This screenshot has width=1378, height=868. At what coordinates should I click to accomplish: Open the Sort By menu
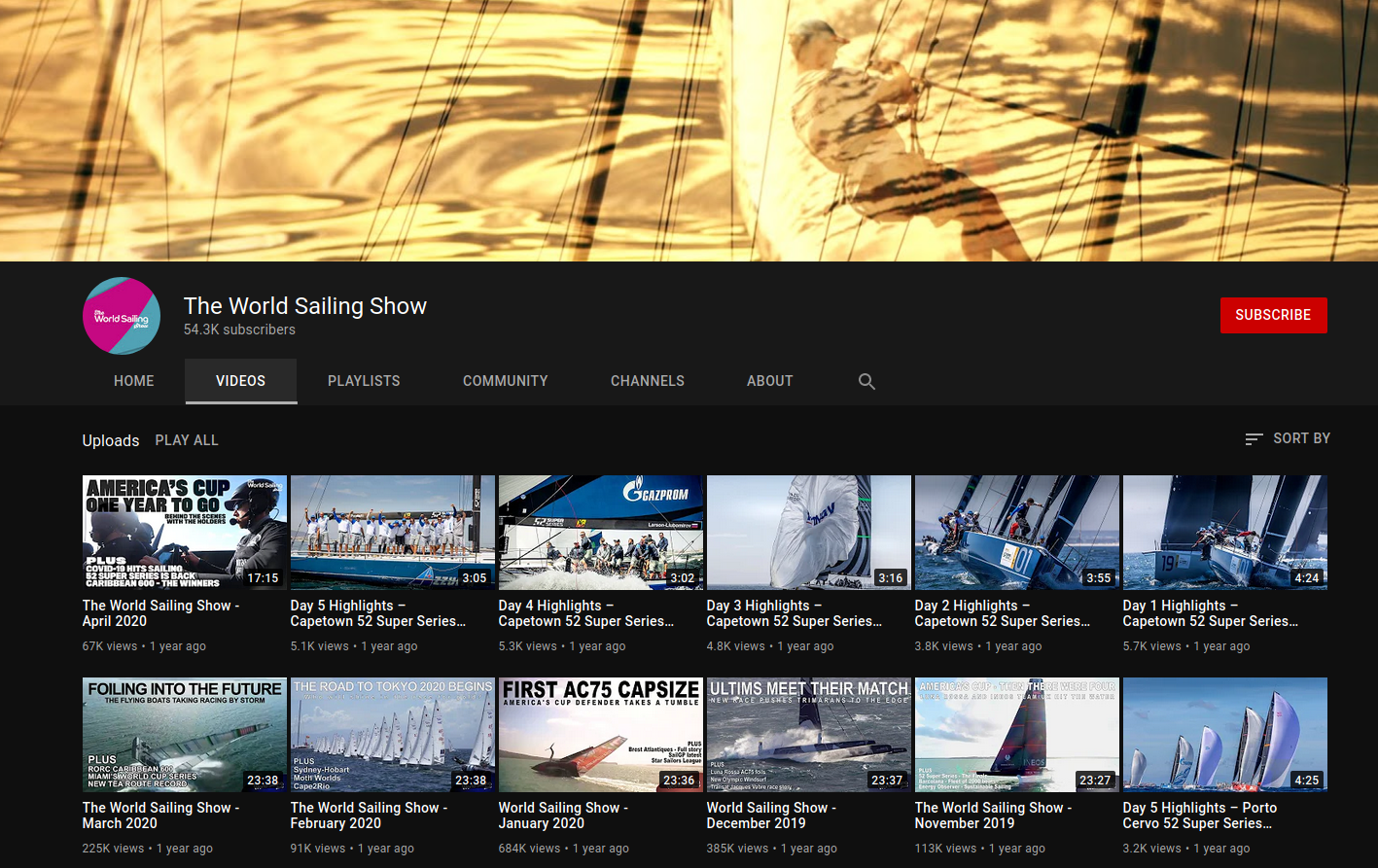1288,438
